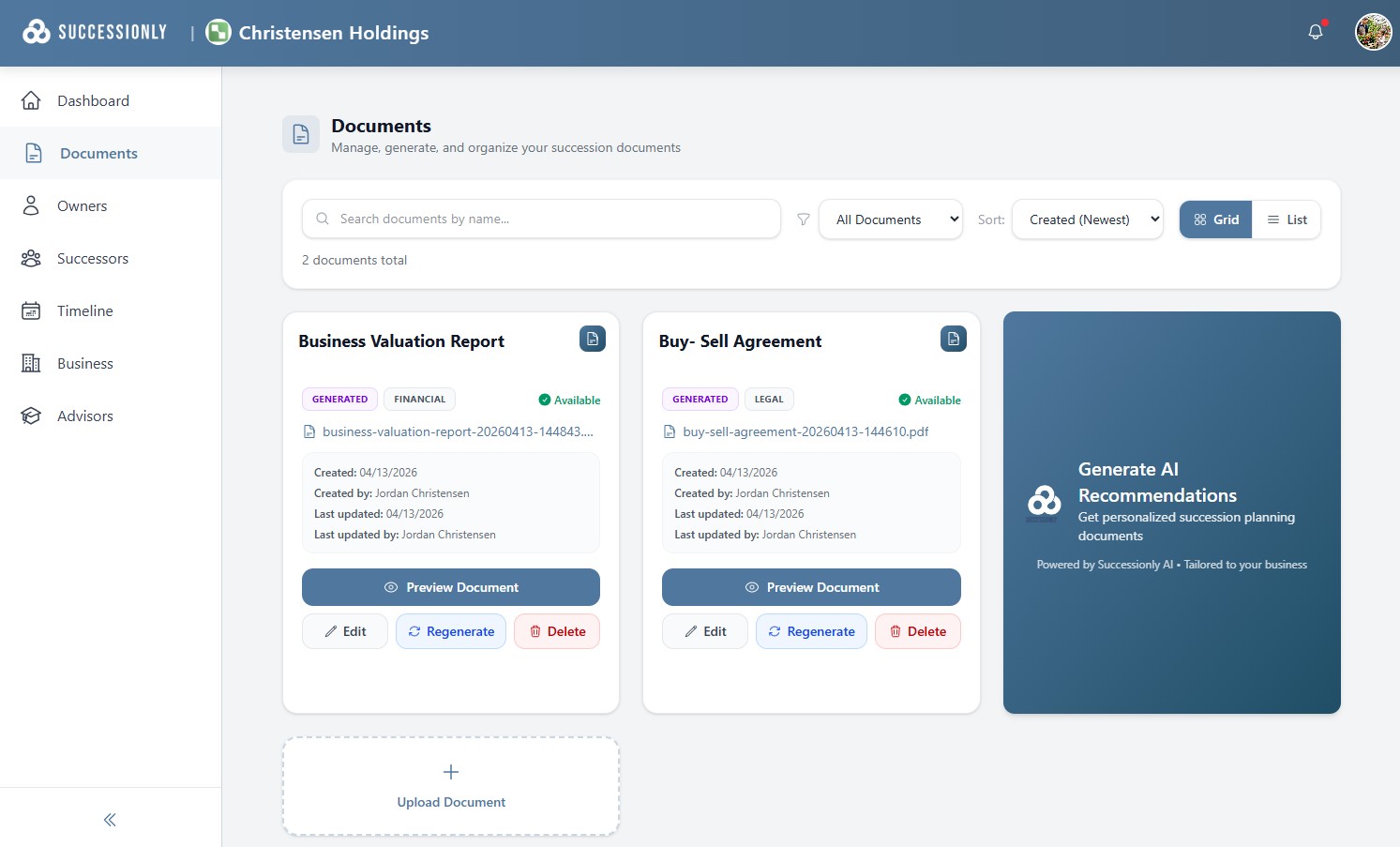Click the notification bell icon

coord(1316,32)
